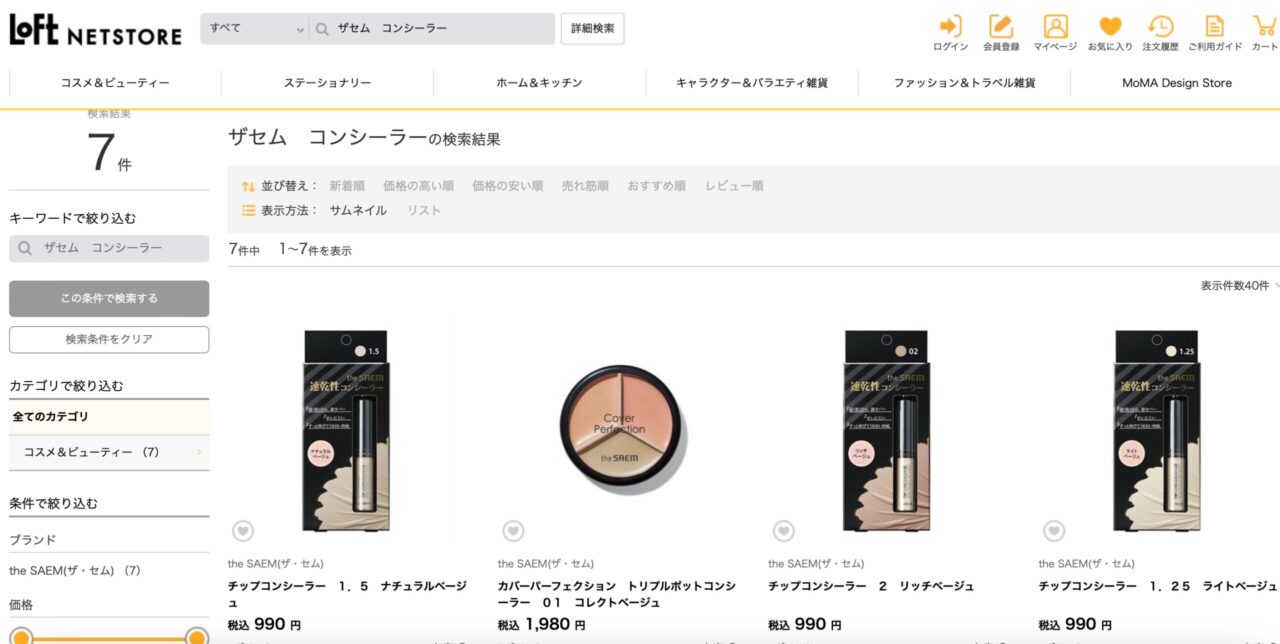This screenshot has width=1280, height=644.
Task: Click この条件で検索する button
Action: (109, 299)
